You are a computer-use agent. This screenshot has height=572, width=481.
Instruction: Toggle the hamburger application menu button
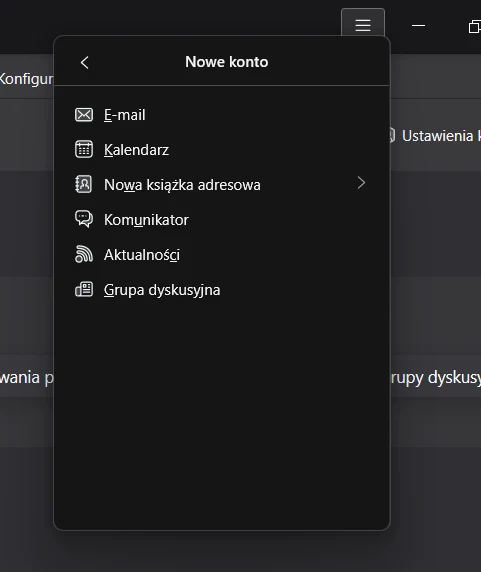click(x=363, y=25)
